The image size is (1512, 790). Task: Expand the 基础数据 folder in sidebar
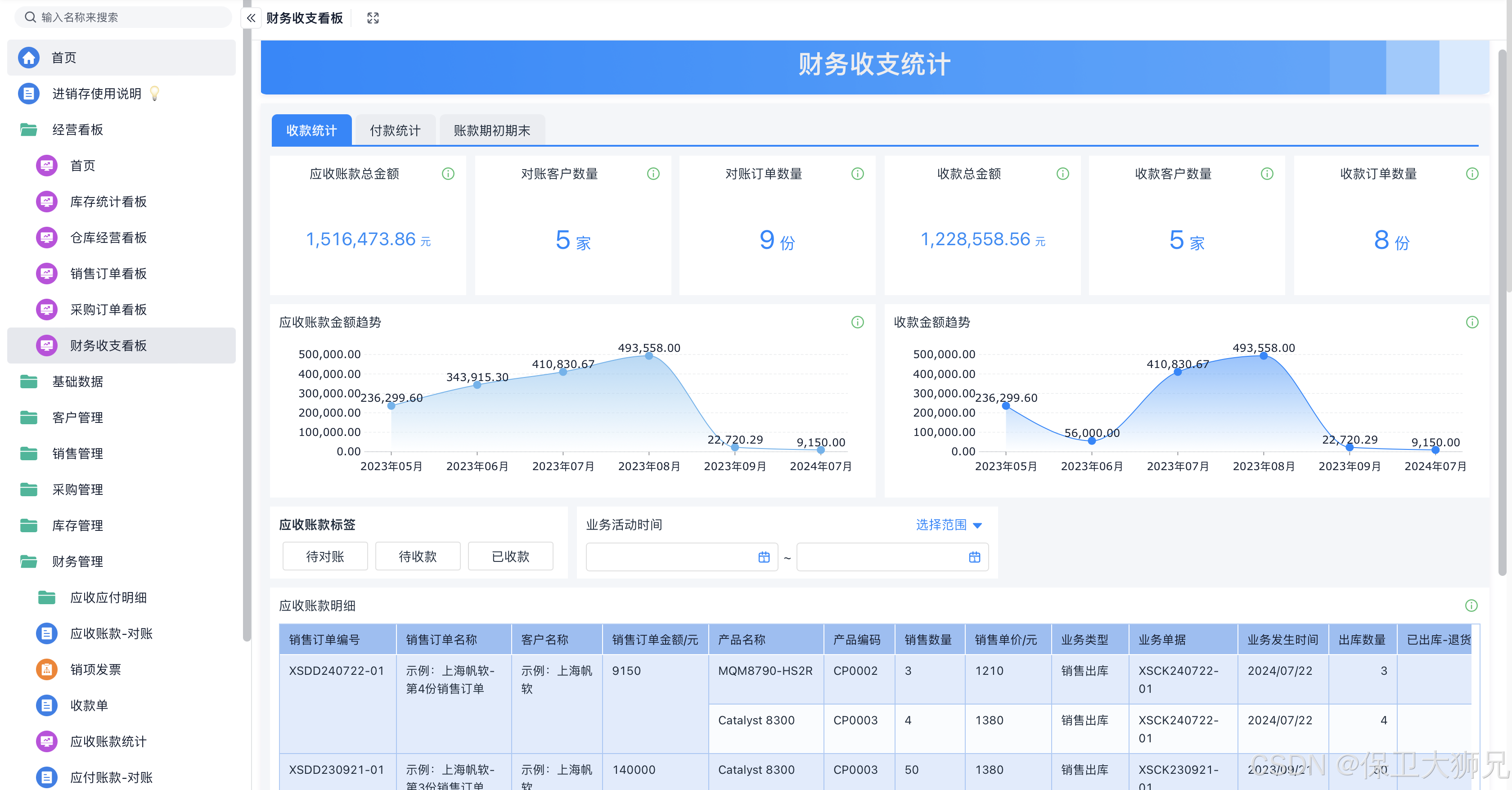click(x=77, y=382)
